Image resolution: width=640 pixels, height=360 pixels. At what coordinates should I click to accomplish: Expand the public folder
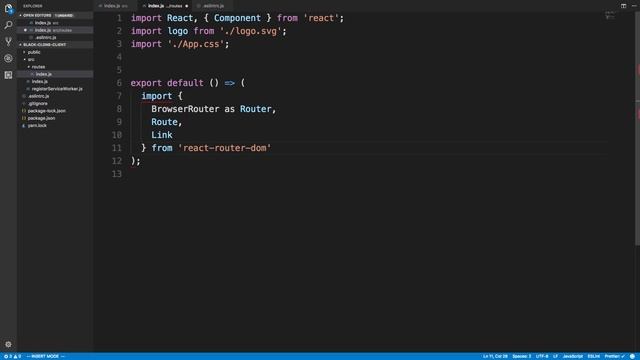coord(55,52)
